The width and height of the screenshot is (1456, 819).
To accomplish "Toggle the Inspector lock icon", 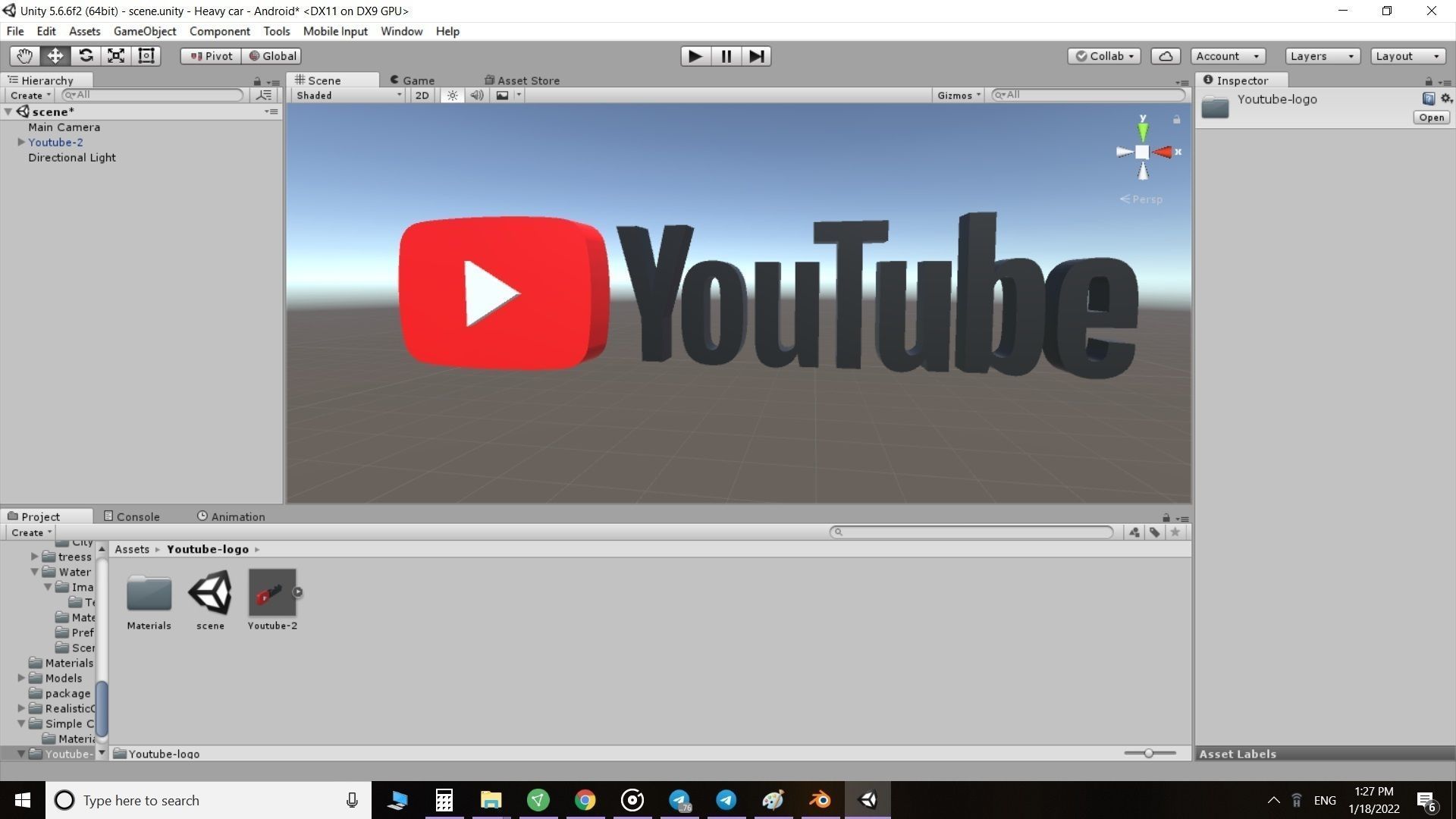I will coord(1429,81).
